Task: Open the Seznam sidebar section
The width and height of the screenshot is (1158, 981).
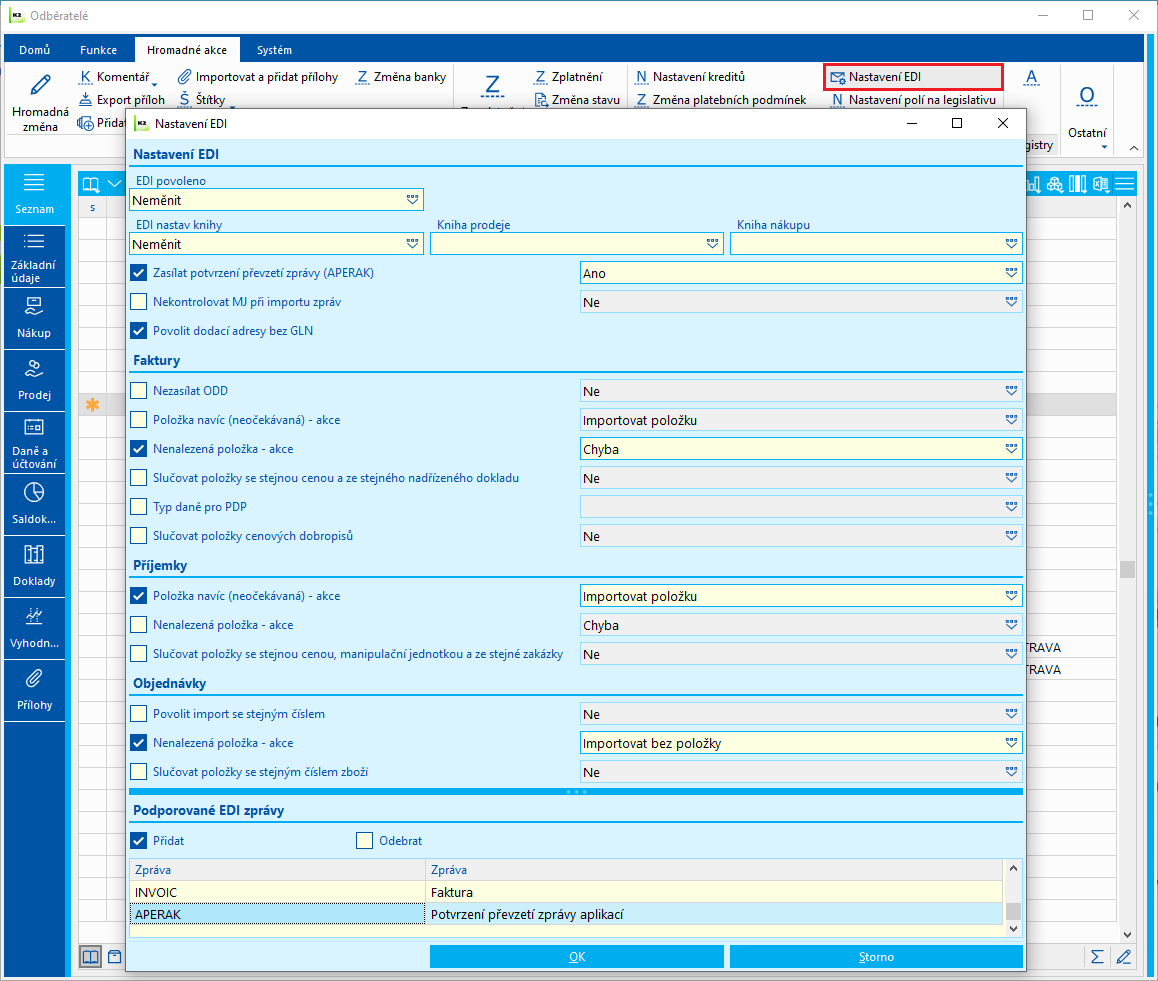Action: point(34,194)
